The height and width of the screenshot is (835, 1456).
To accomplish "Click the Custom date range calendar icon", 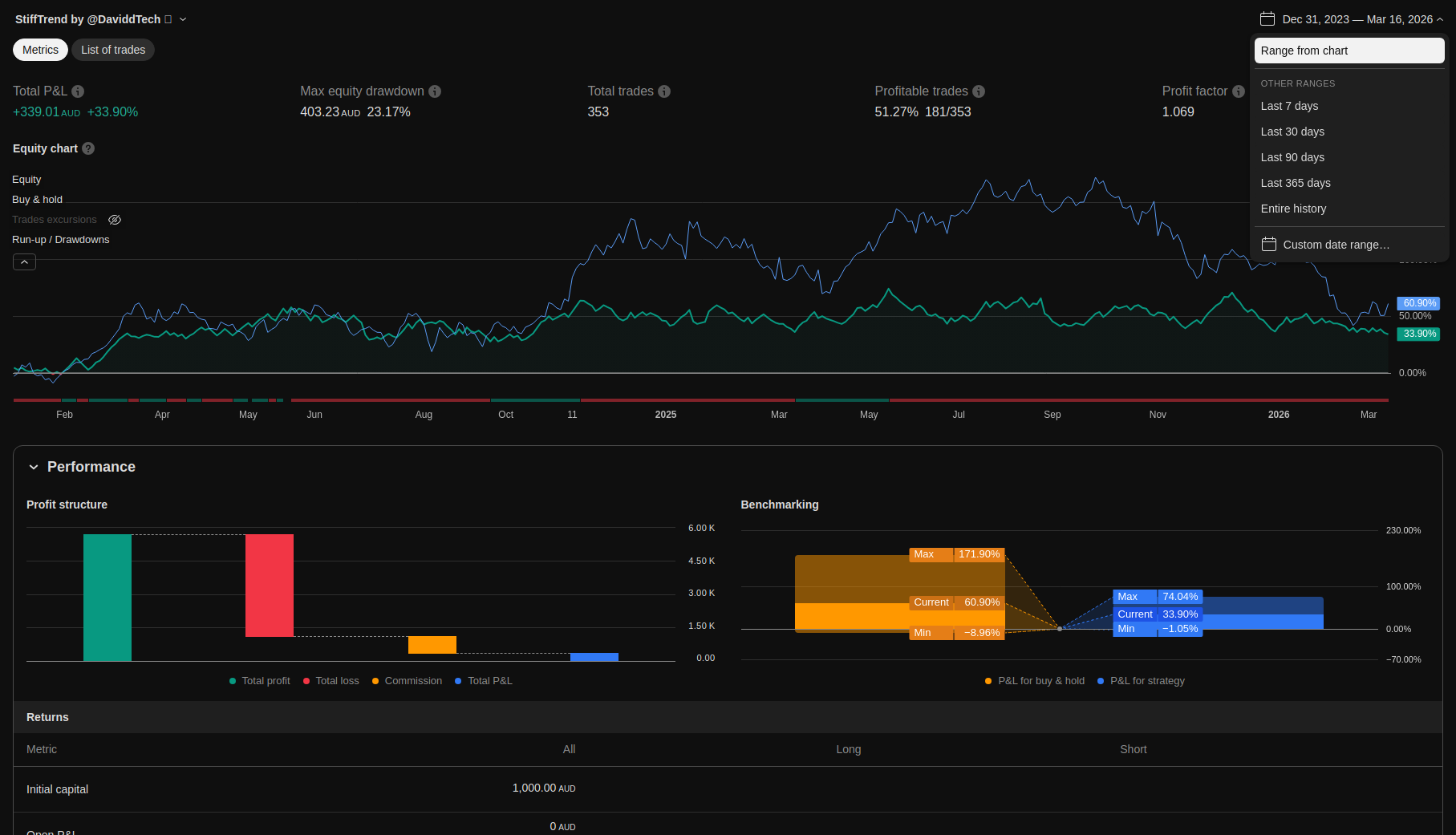I will 1269,245.
